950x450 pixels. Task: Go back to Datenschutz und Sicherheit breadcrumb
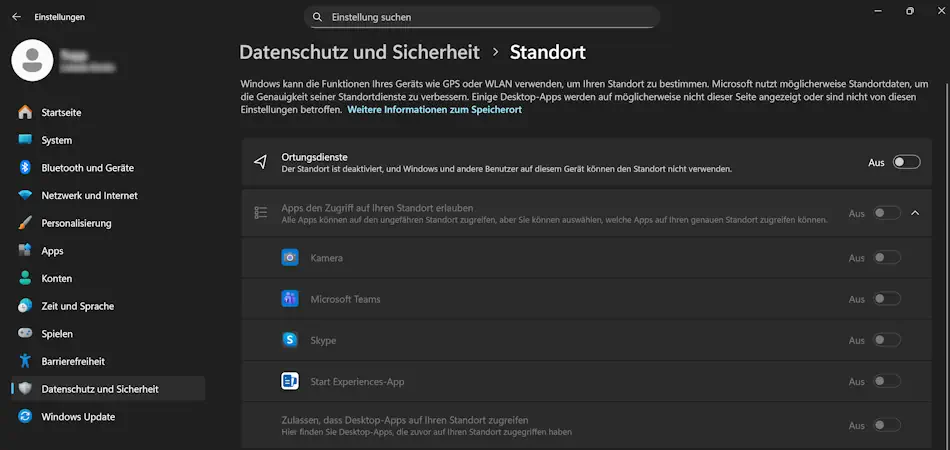pos(359,53)
